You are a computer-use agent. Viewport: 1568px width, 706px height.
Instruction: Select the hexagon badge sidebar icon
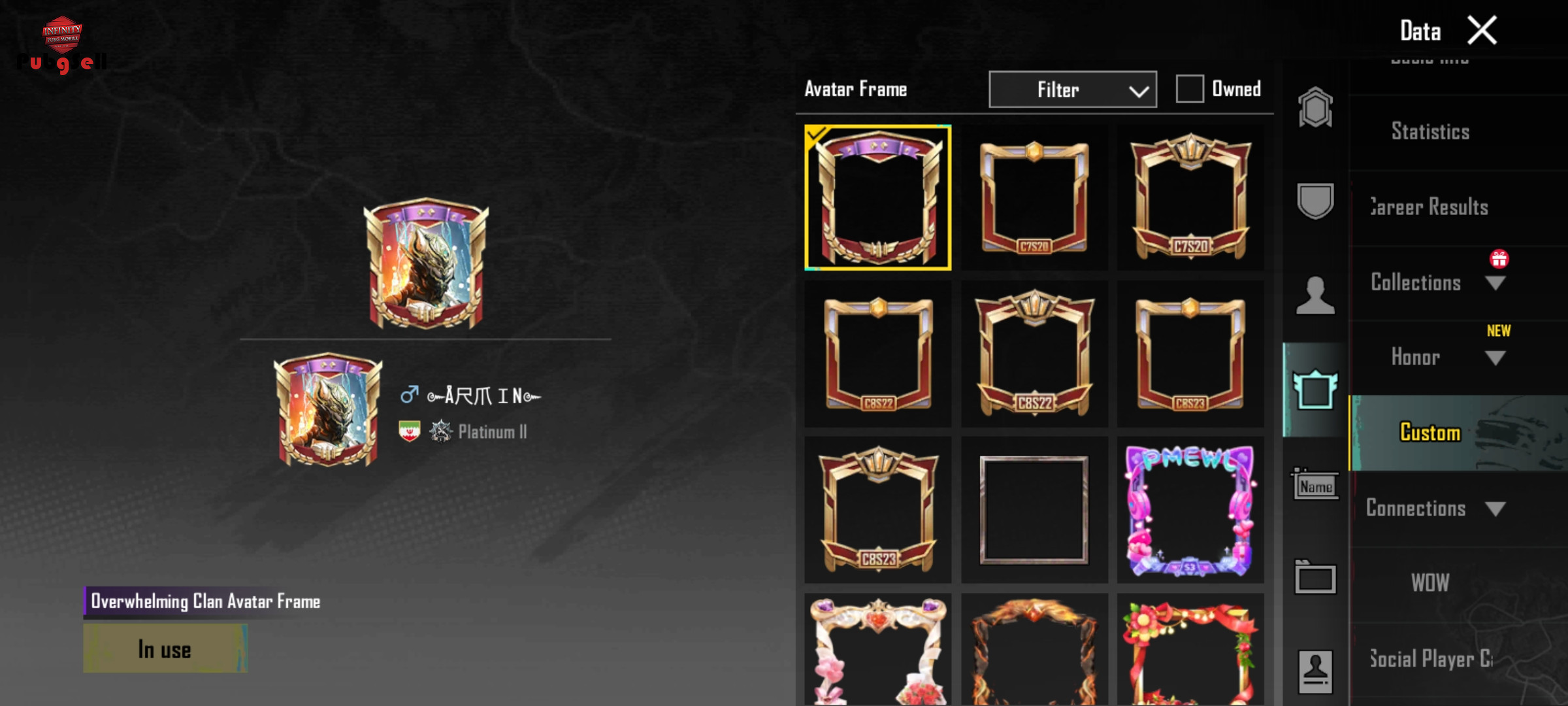1315,107
